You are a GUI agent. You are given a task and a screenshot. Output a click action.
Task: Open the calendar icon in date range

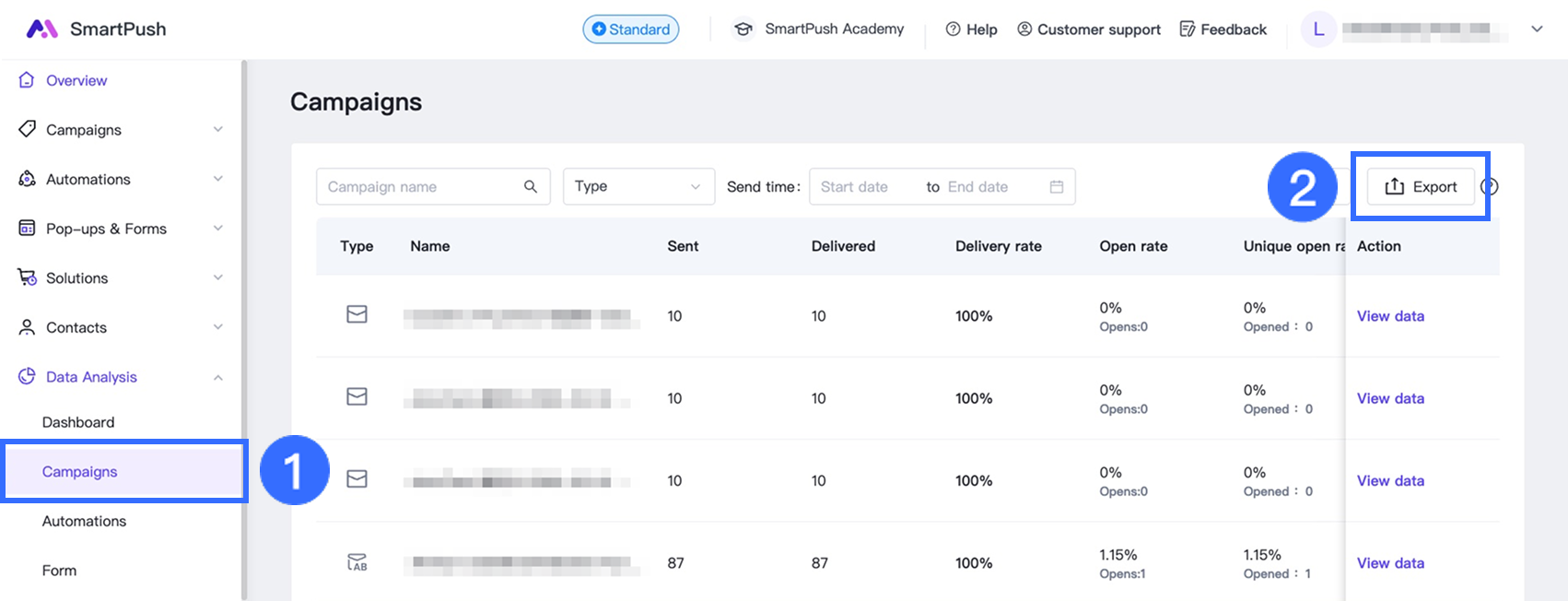tap(1057, 186)
